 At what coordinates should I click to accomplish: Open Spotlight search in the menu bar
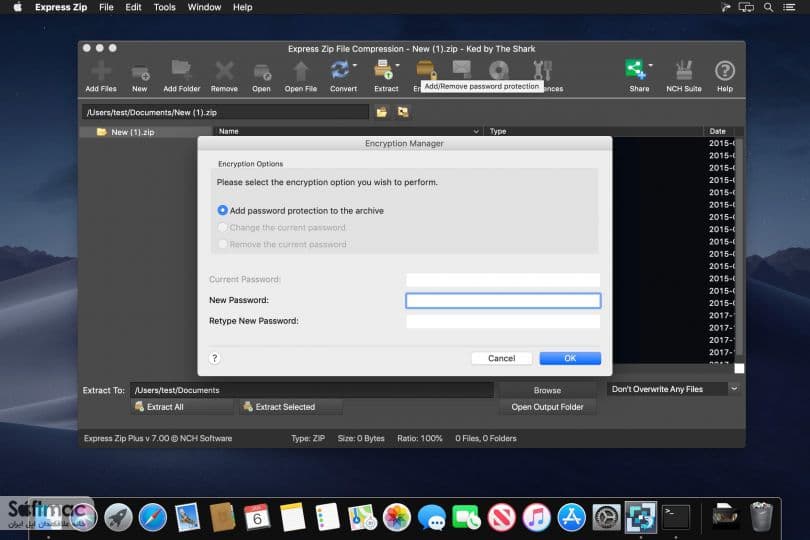point(769,7)
